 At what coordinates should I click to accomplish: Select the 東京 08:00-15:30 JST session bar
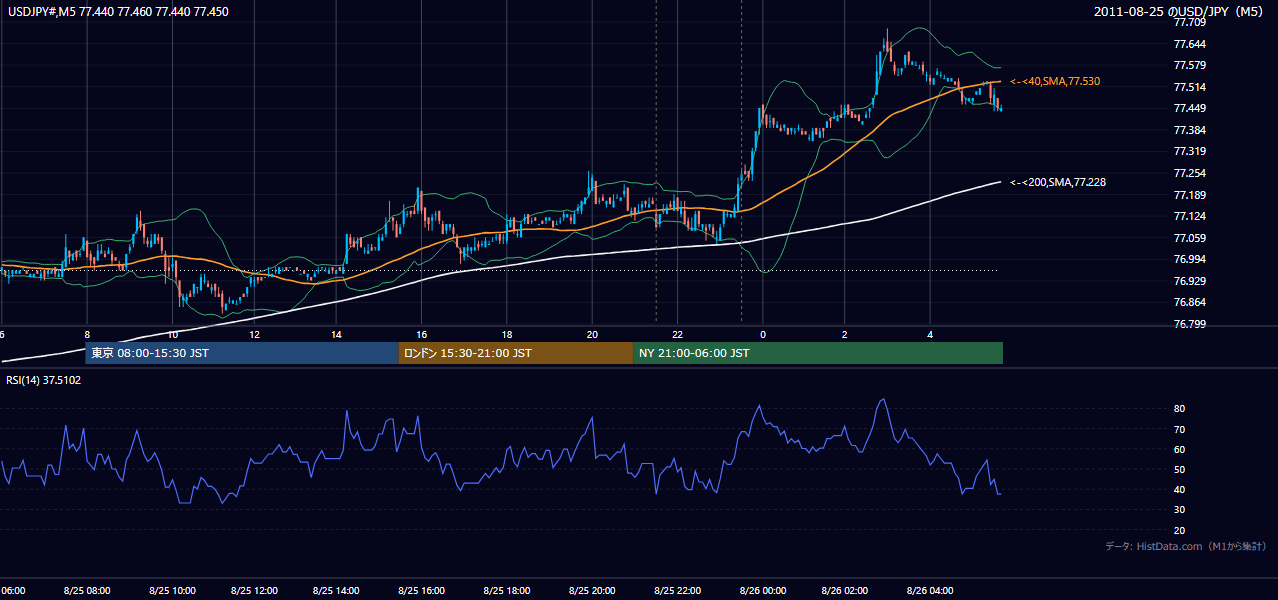243,353
